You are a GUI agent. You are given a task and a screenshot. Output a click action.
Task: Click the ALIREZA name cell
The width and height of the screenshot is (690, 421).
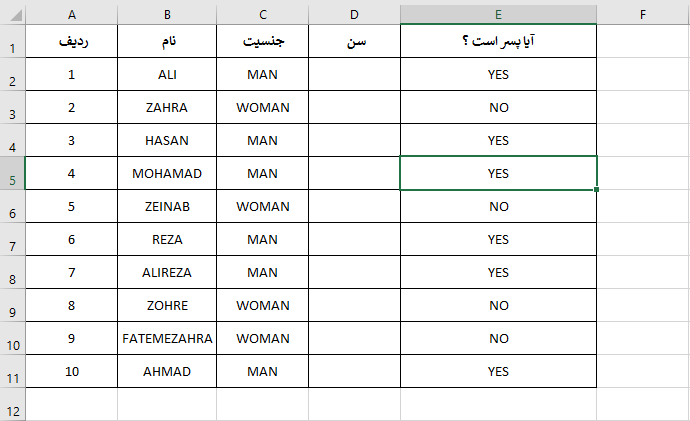point(167,272)
